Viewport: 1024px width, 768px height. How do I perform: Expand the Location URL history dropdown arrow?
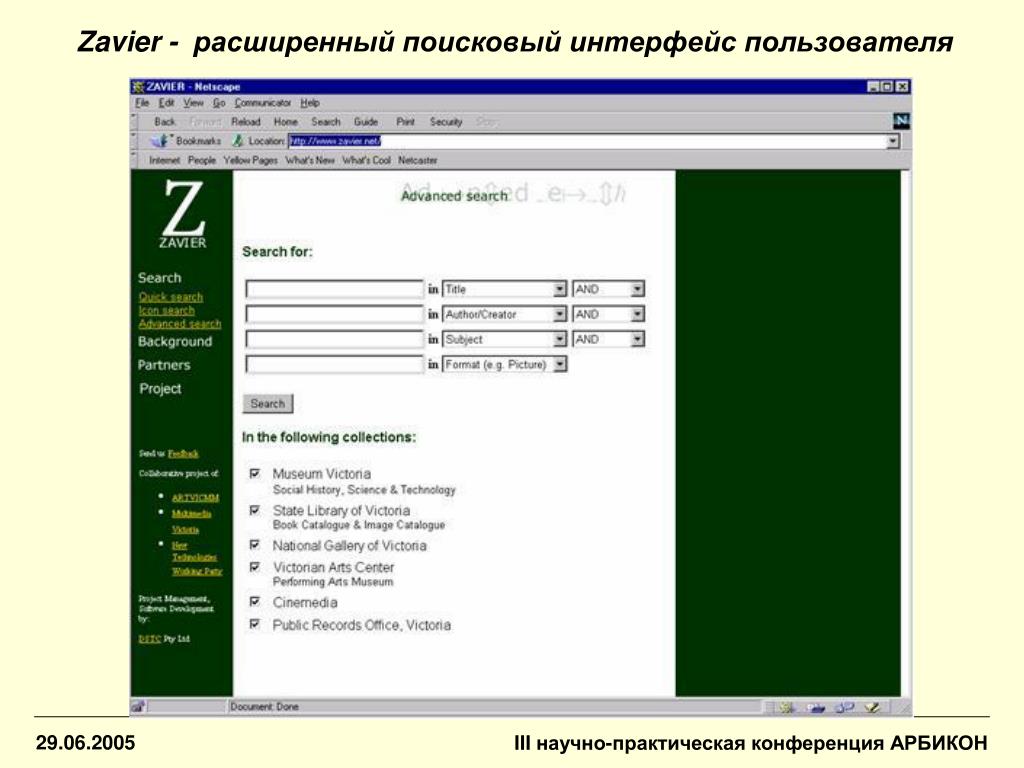(893, 141)
